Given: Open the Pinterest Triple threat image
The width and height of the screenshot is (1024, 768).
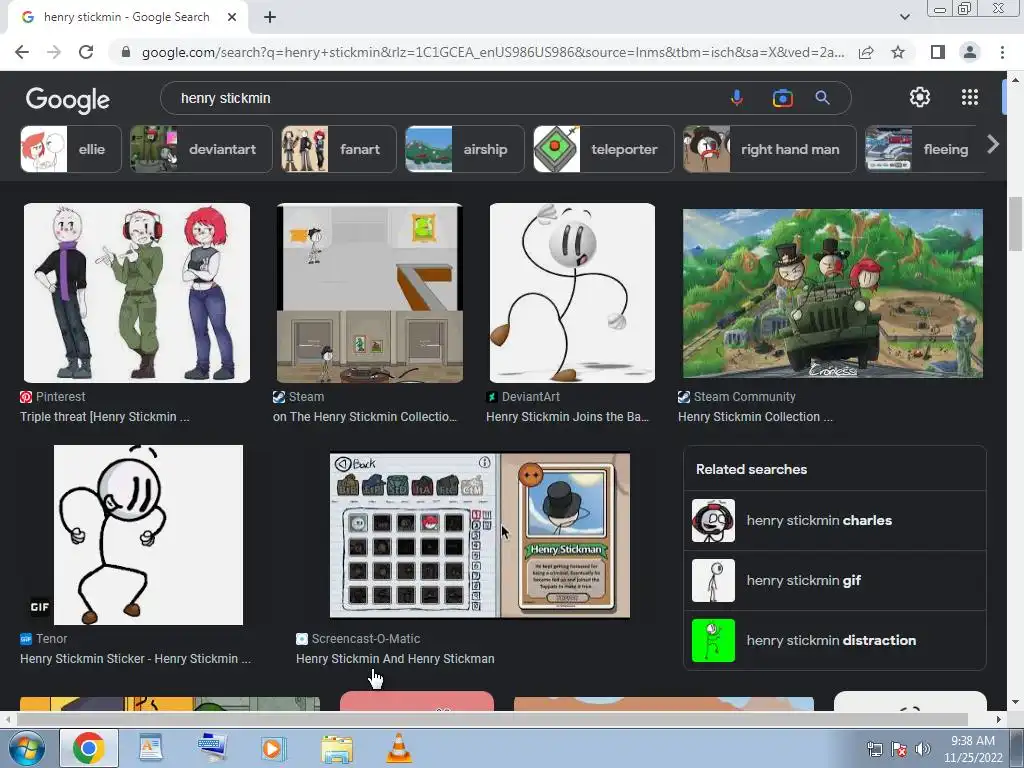Looking at the screenshot, I should (x=136, y=293).
